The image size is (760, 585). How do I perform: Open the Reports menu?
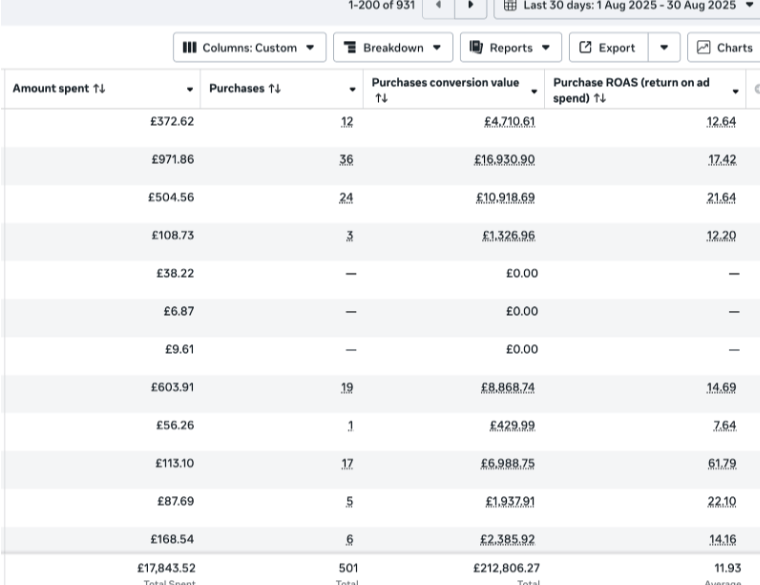pos(510,48)
